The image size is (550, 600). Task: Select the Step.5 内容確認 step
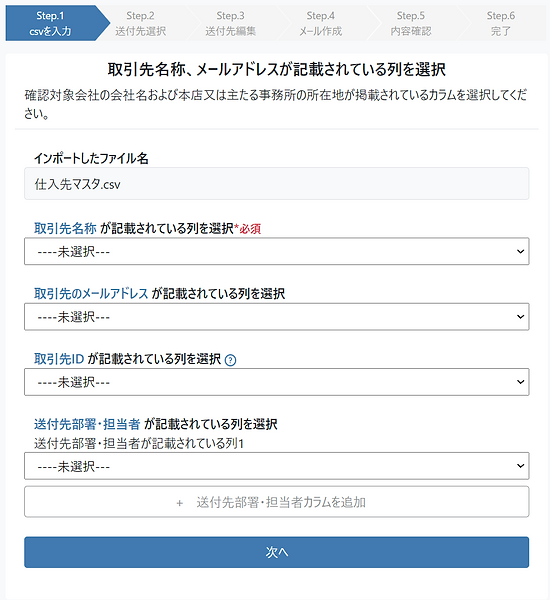click(411, 23)
